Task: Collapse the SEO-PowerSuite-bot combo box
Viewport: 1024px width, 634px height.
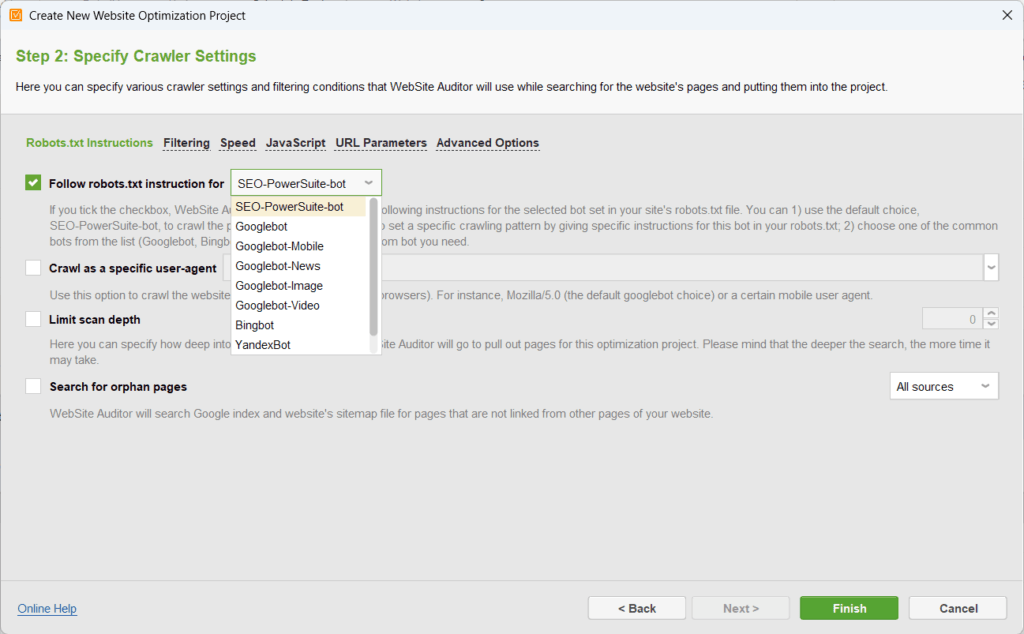Action: (x=306, y=183)
